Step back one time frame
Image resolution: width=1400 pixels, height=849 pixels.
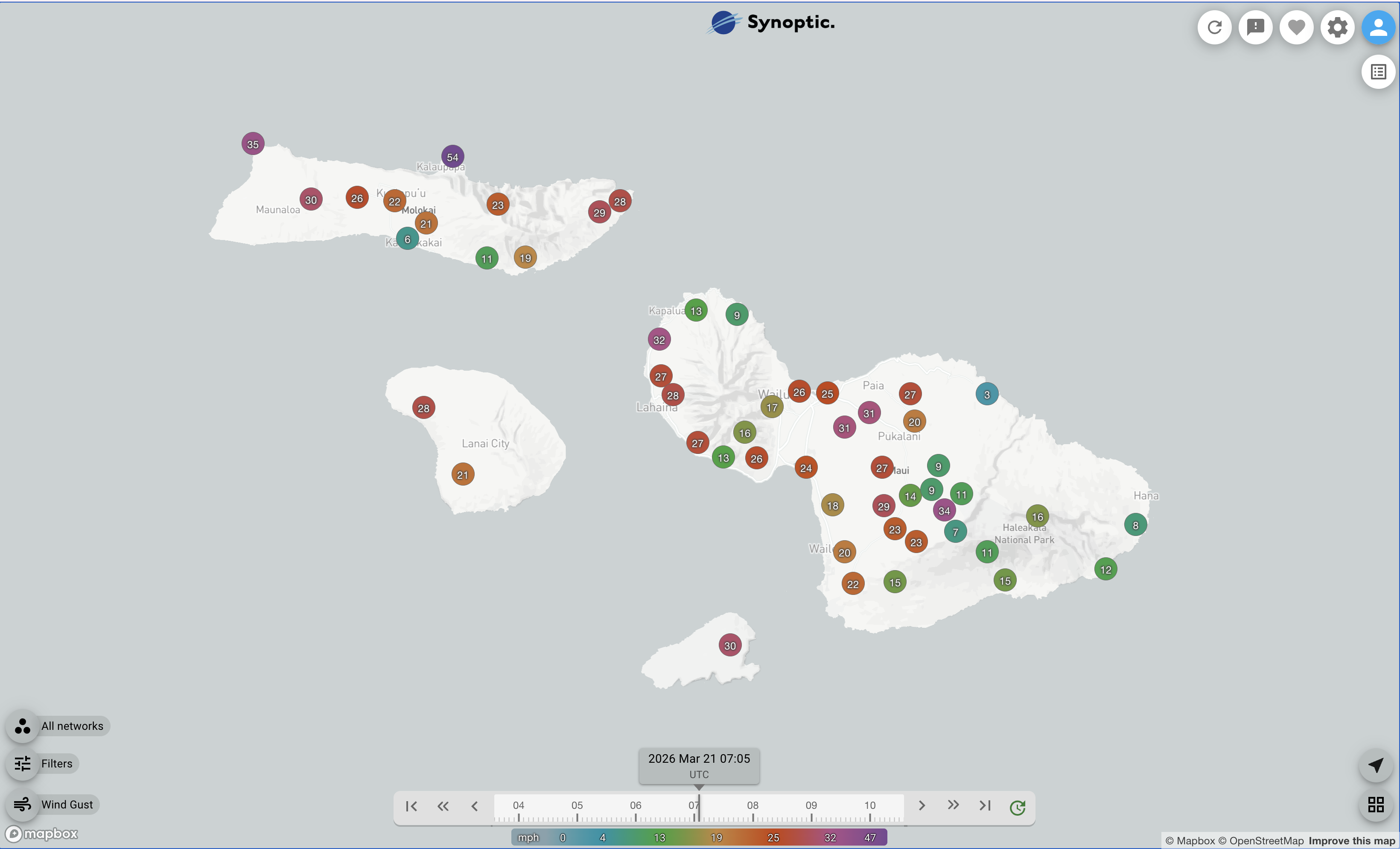(475, 806)
